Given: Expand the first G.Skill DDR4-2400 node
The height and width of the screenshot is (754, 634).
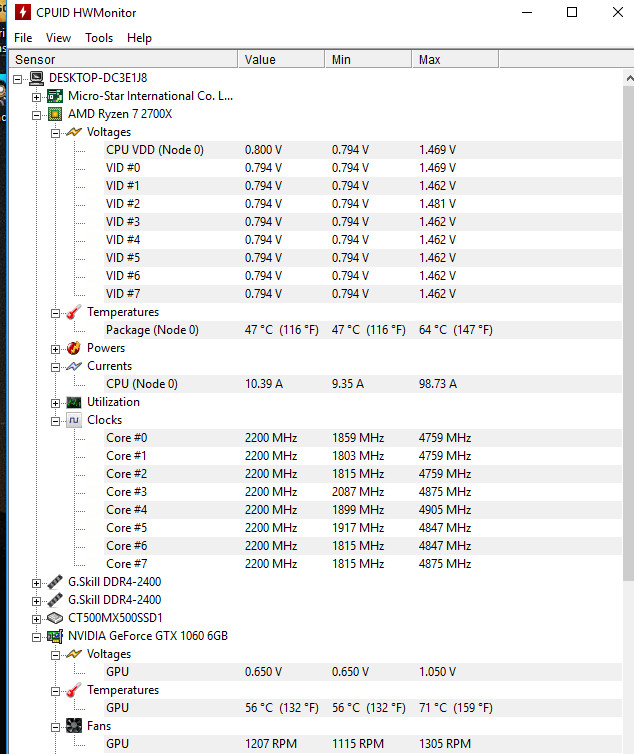Looking at the screenshot, I should 37,583.
